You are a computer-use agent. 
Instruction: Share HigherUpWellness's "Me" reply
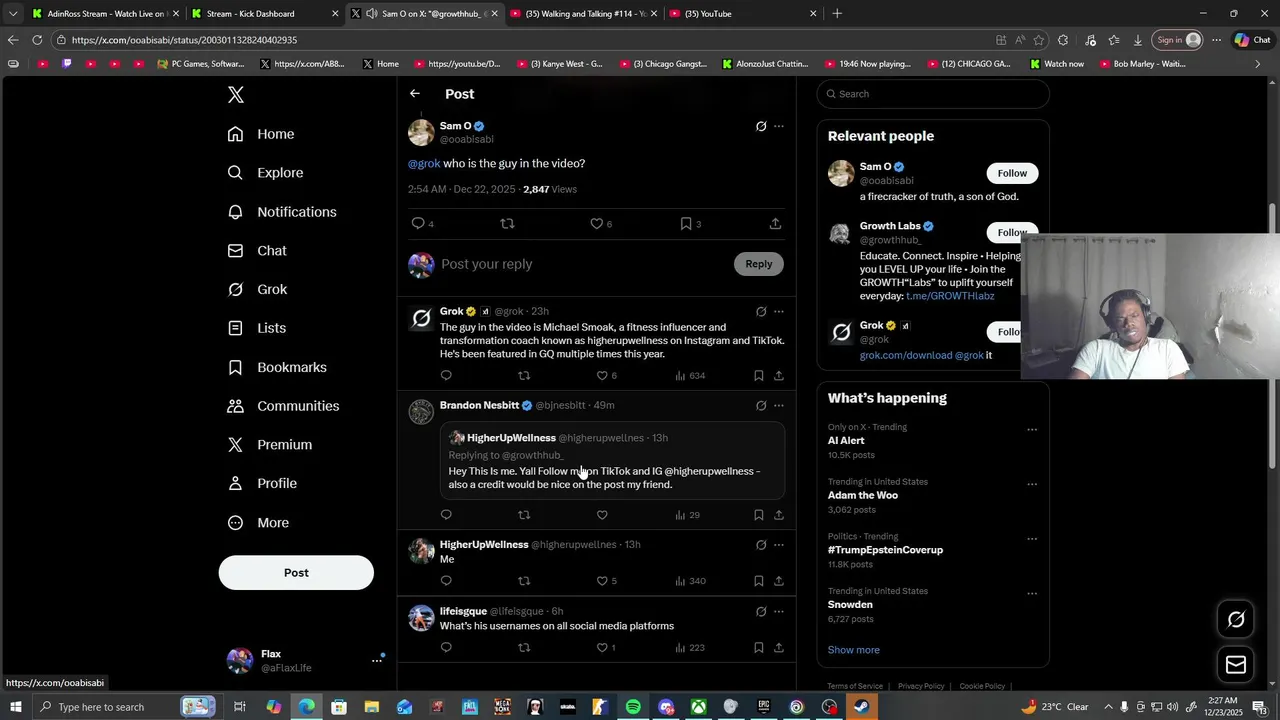click(x=779, y=581)
